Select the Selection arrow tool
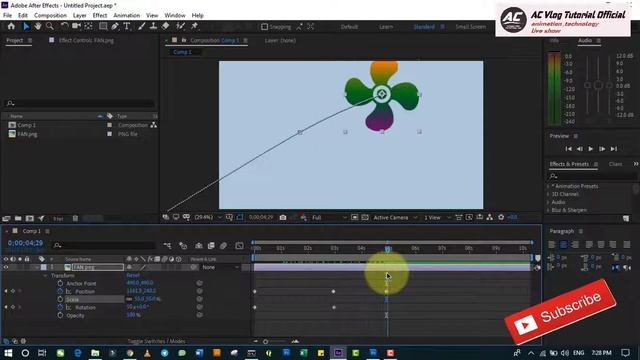The height and width of the screenshot is (360, 640). tap(26, 26)
